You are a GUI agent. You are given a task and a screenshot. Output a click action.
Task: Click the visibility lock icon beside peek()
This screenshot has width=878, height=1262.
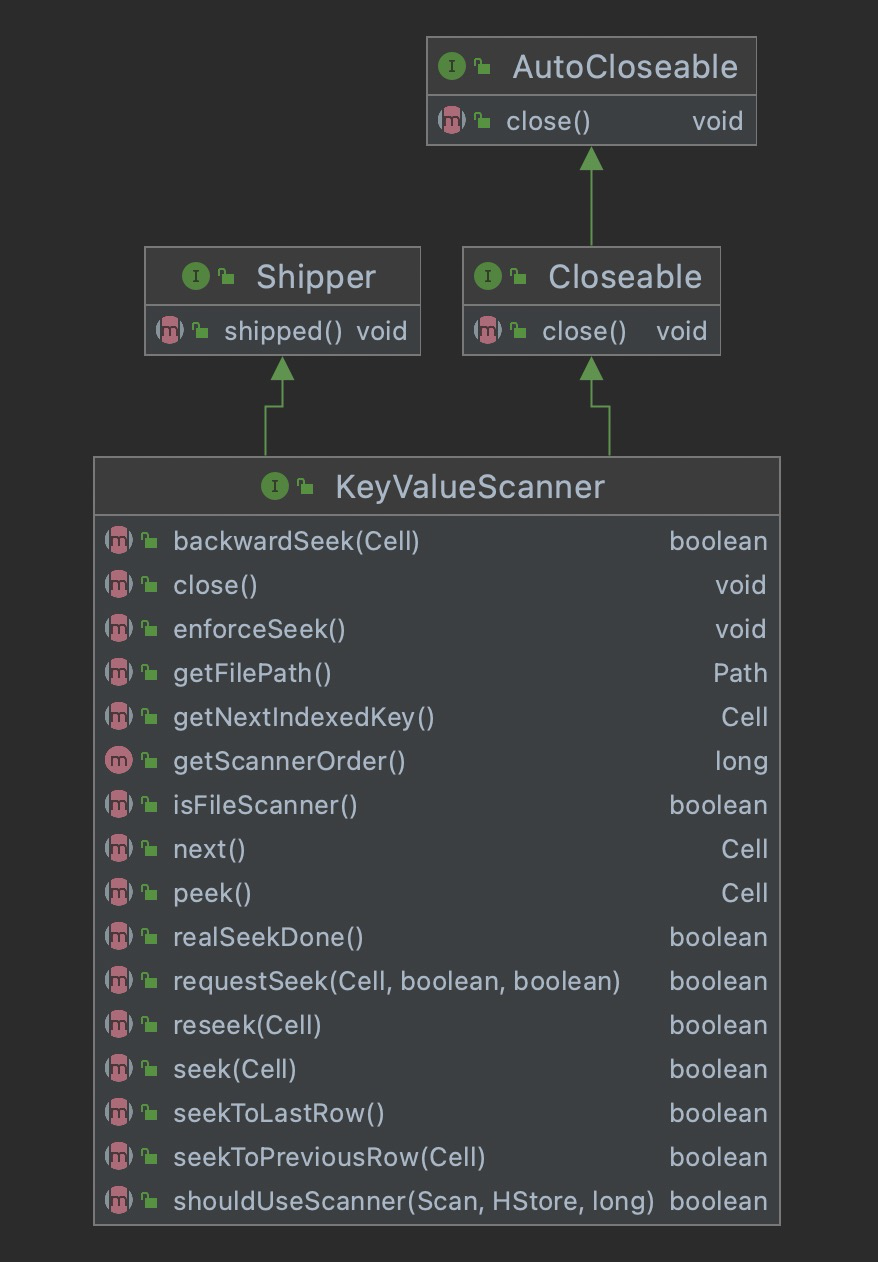click(x=149, y=893)
